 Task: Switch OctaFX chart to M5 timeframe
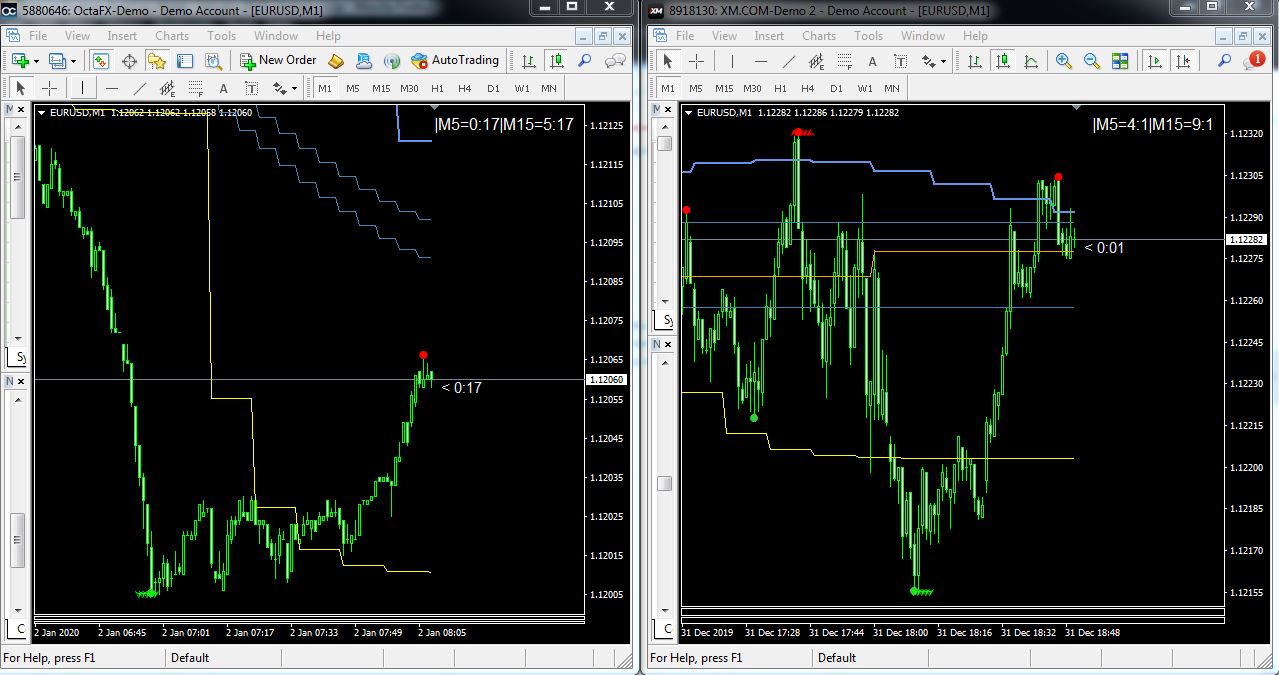point(353,88)
